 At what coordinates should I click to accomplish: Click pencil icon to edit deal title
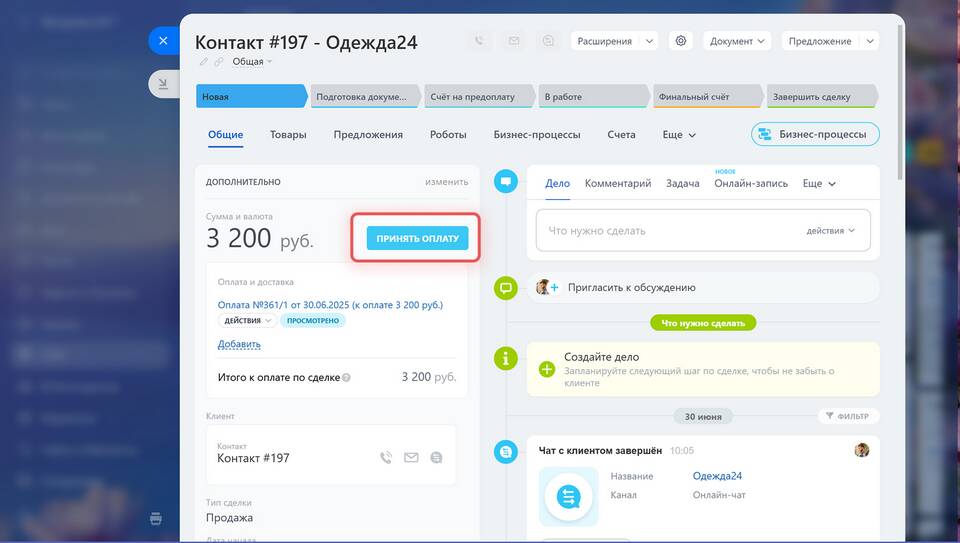204,62
